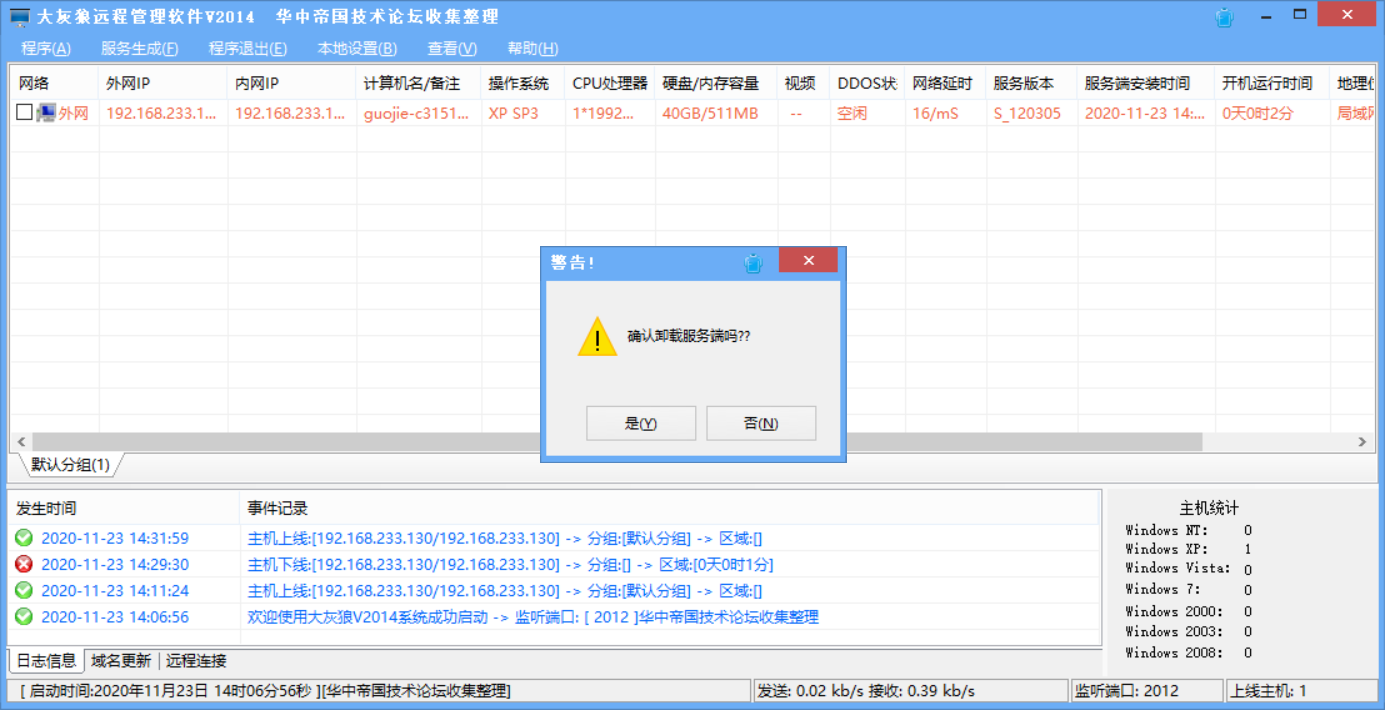Sort by the 操作系统 column header
The width and height of the screenshot is (1385, 710).
[x=523, y=84]
